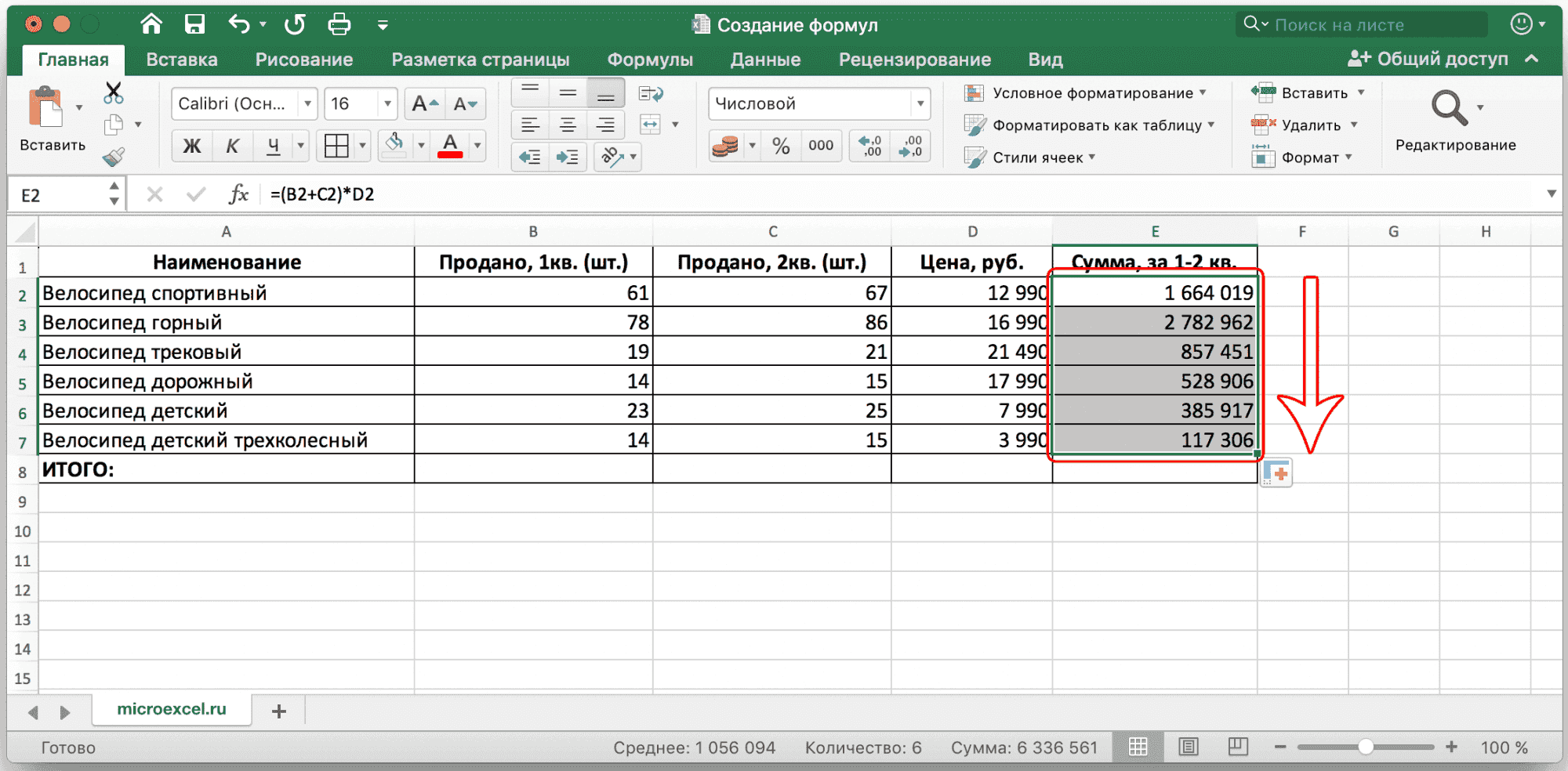Switch to the Формулы ribbon tab
This screenshot has height=771, width=1568.
click(x=649, y=59)
